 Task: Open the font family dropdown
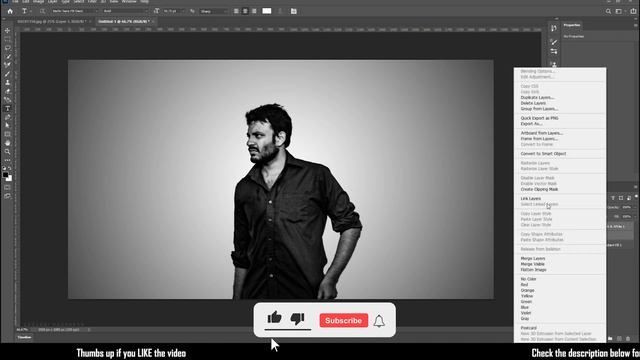click(x=75, y=11)
